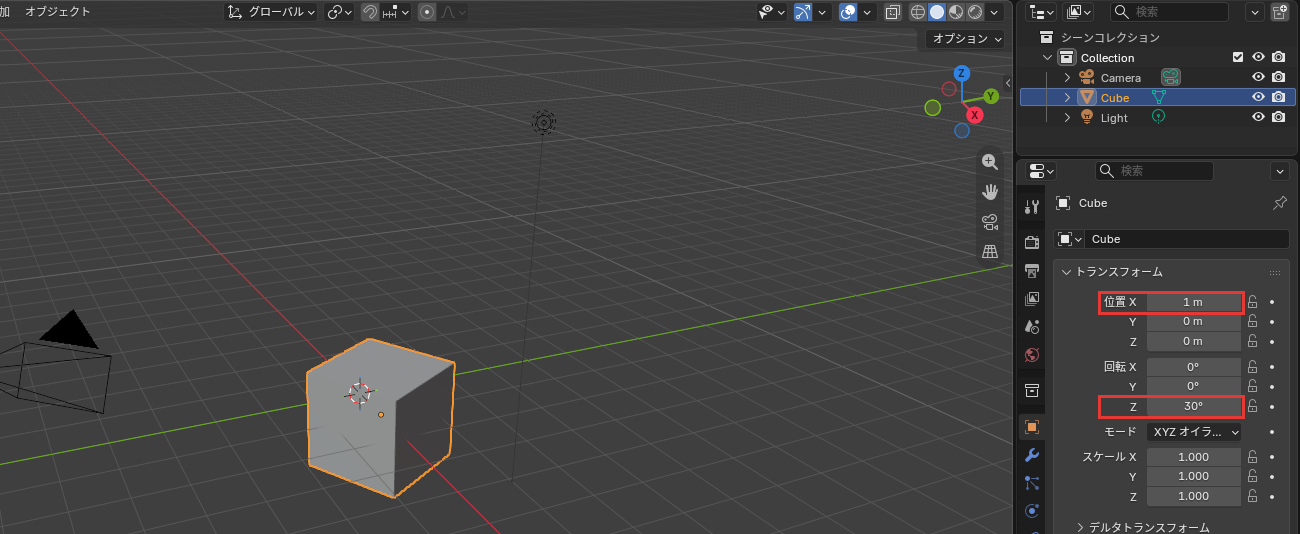Open the グローバル transform orientation dropdown
Screen dimensions: 1300x534
coord(271,12)
